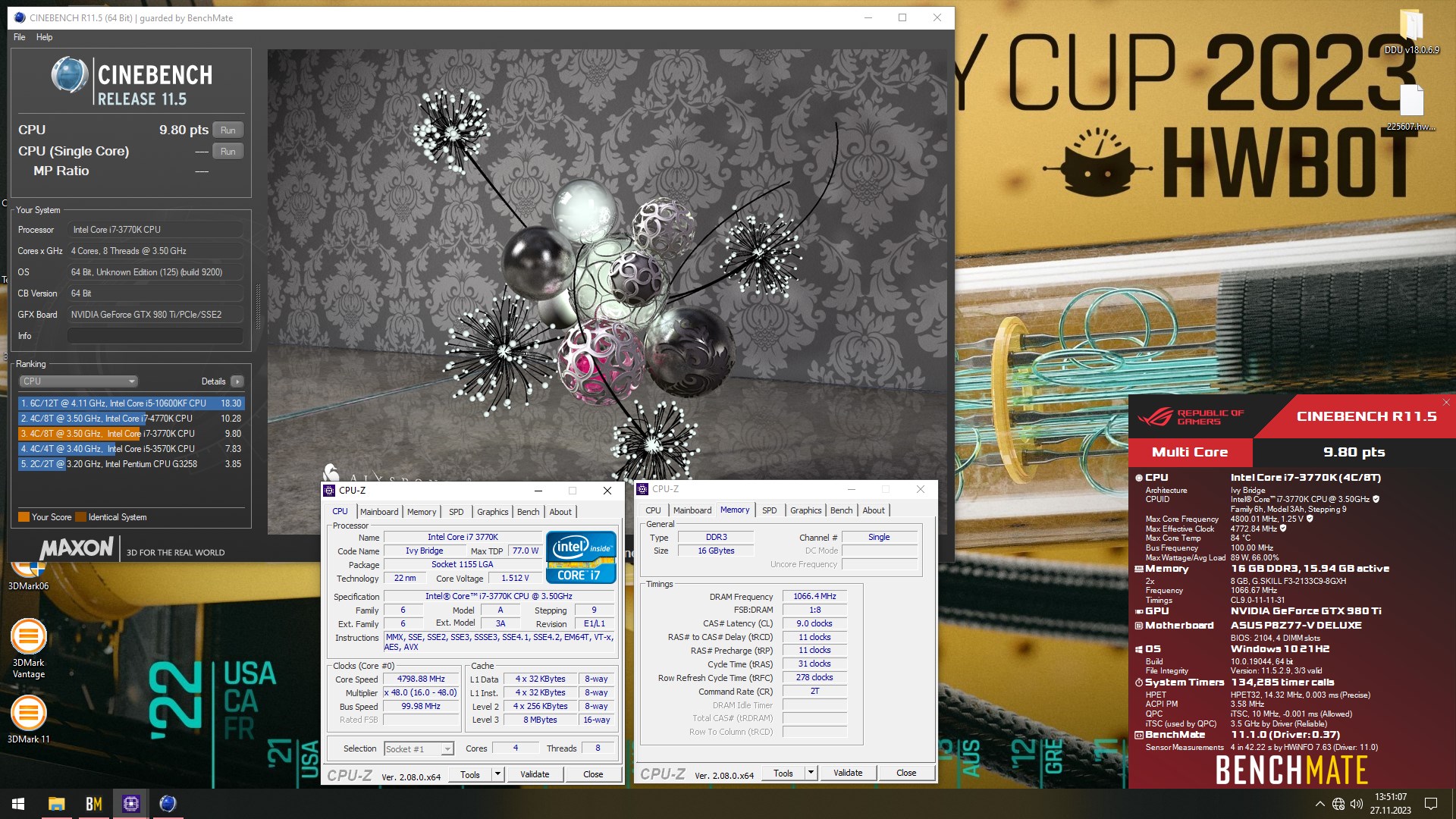Select ranking entry i7-4770K CPU
Viewport: 1456px width, 819px height.
(131, 419)
